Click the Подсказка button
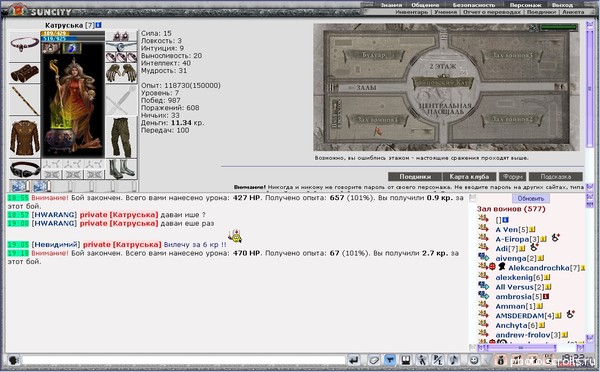Viewport: 600px width, 372px height. tap(556, 177)
